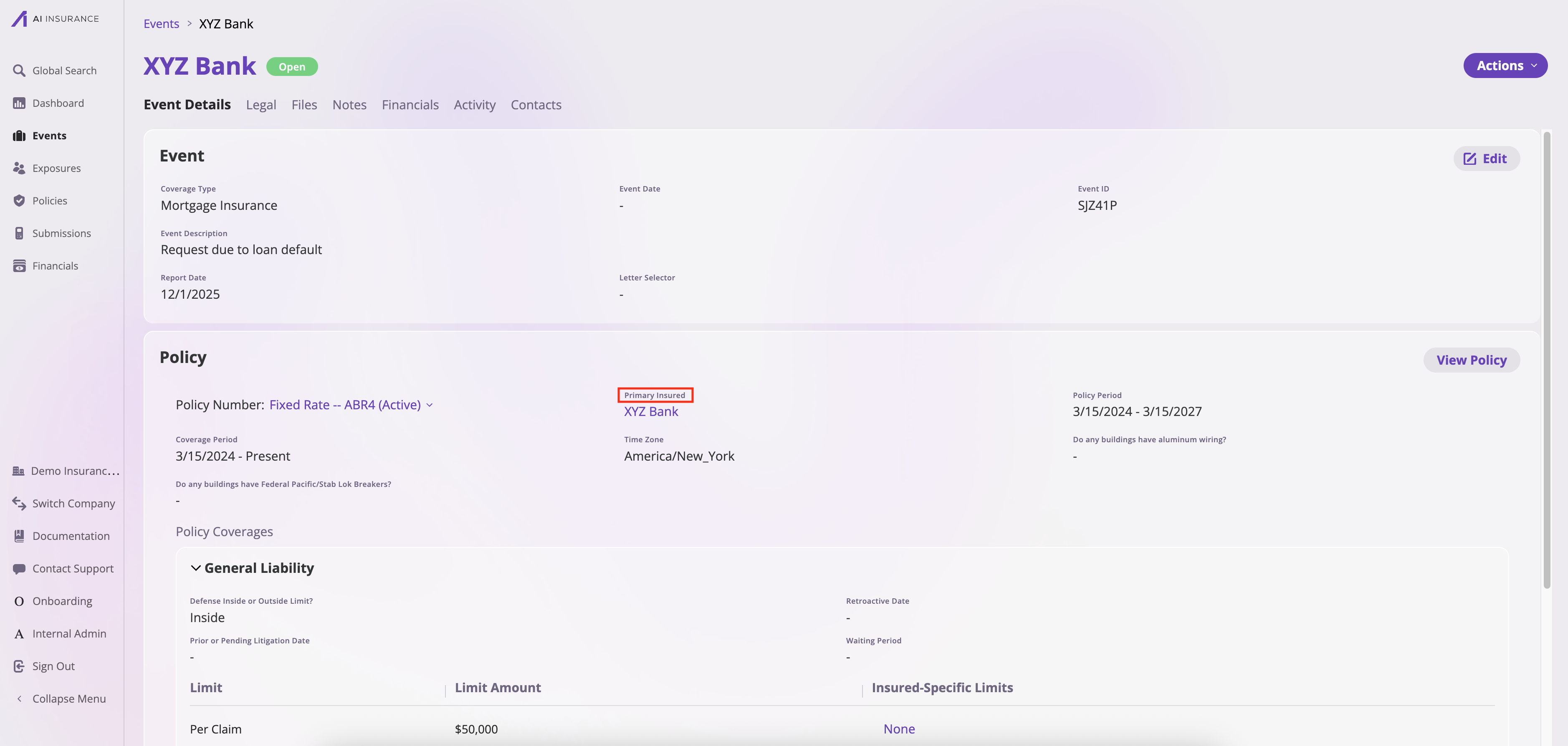Open the Policies sidebar icon
Viewport: 1568px width, 746px height.
pyautogui.click(x=18, y=200)
